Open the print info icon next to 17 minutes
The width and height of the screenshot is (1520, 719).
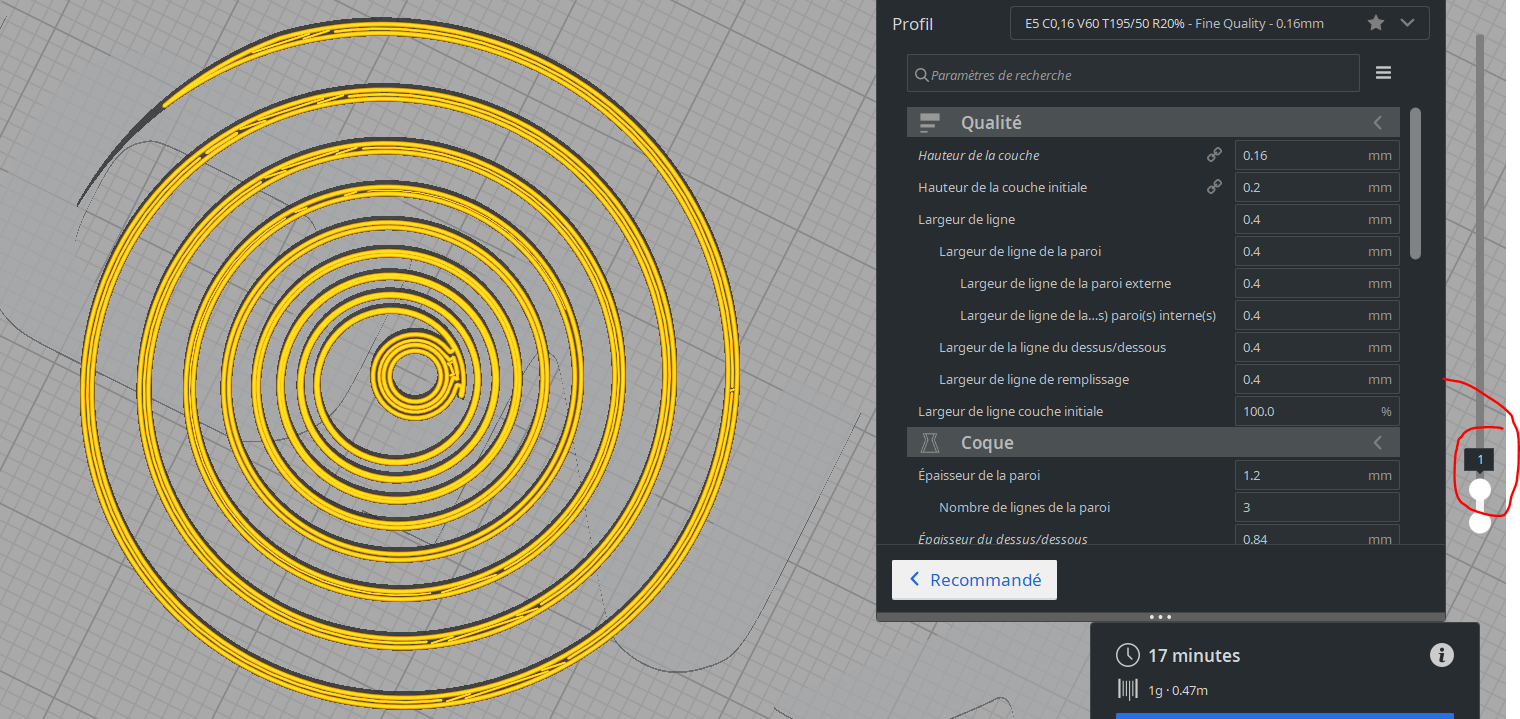pos(1441,655)
